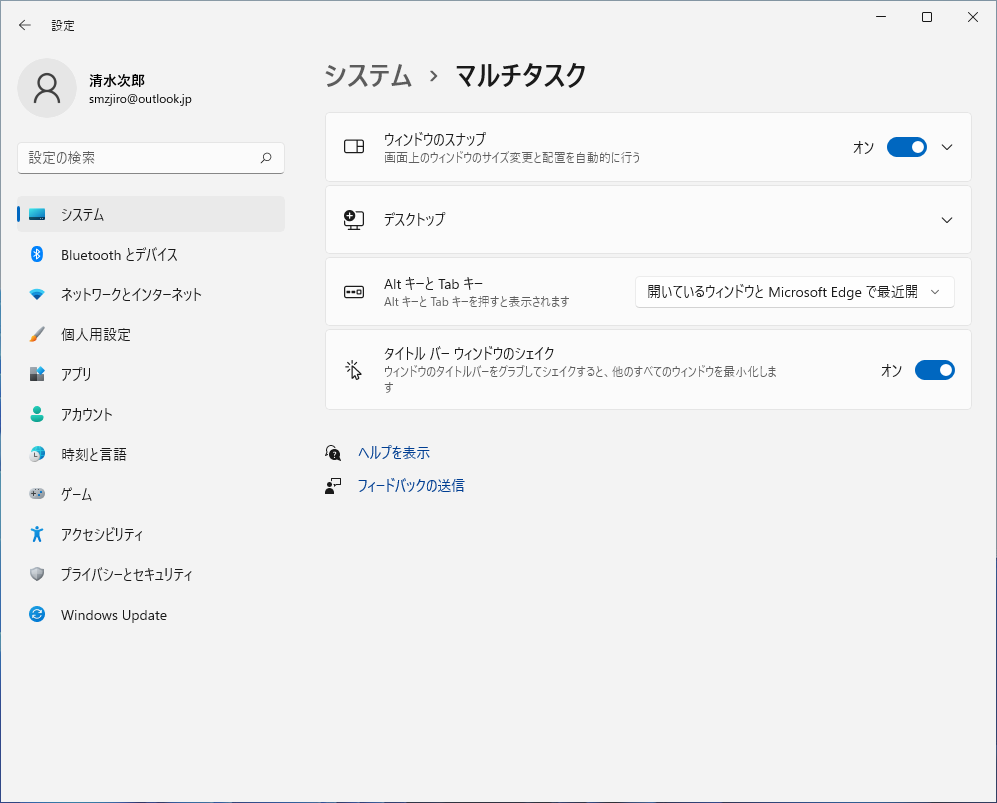Viewport: 997px width, 803px height.
Task: Expand the デスクトップ section chevron
Action: (946, 219)
